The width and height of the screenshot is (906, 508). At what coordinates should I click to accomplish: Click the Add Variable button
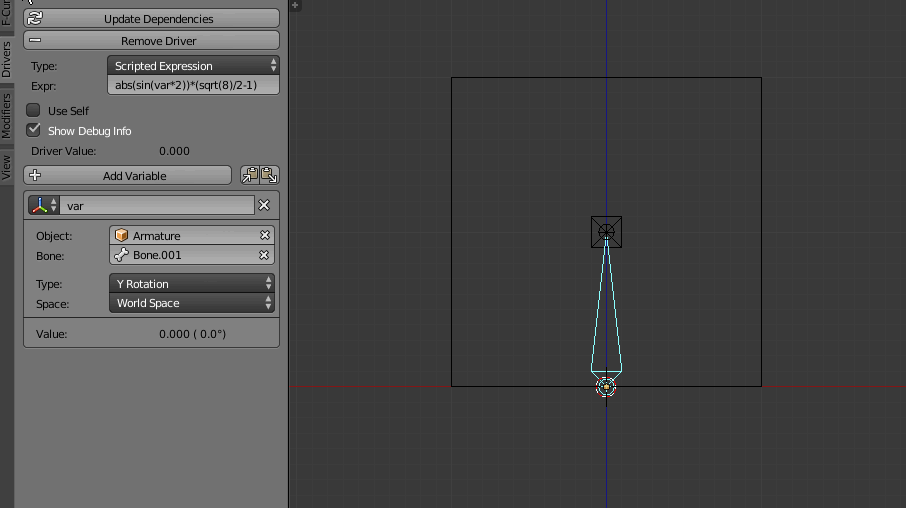(127, 175)
